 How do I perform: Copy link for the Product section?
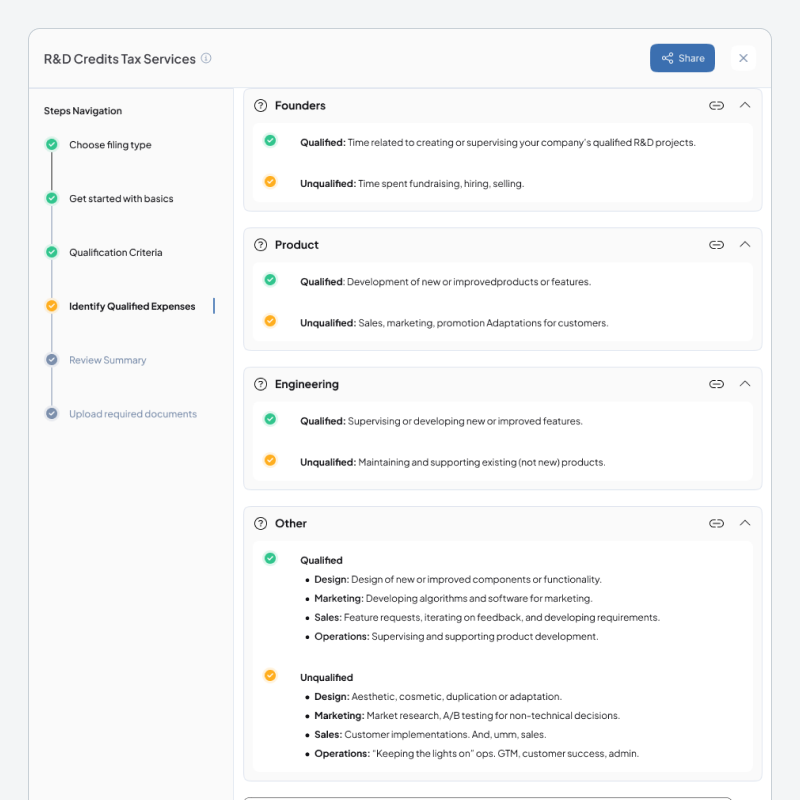coord(716,245)
